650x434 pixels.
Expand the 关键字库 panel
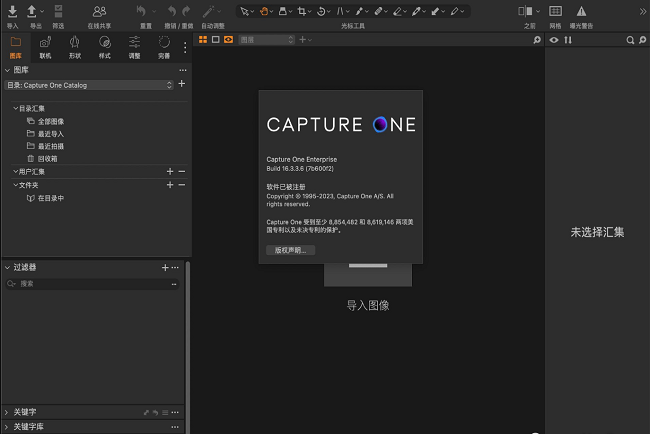[x=7, y=427]
